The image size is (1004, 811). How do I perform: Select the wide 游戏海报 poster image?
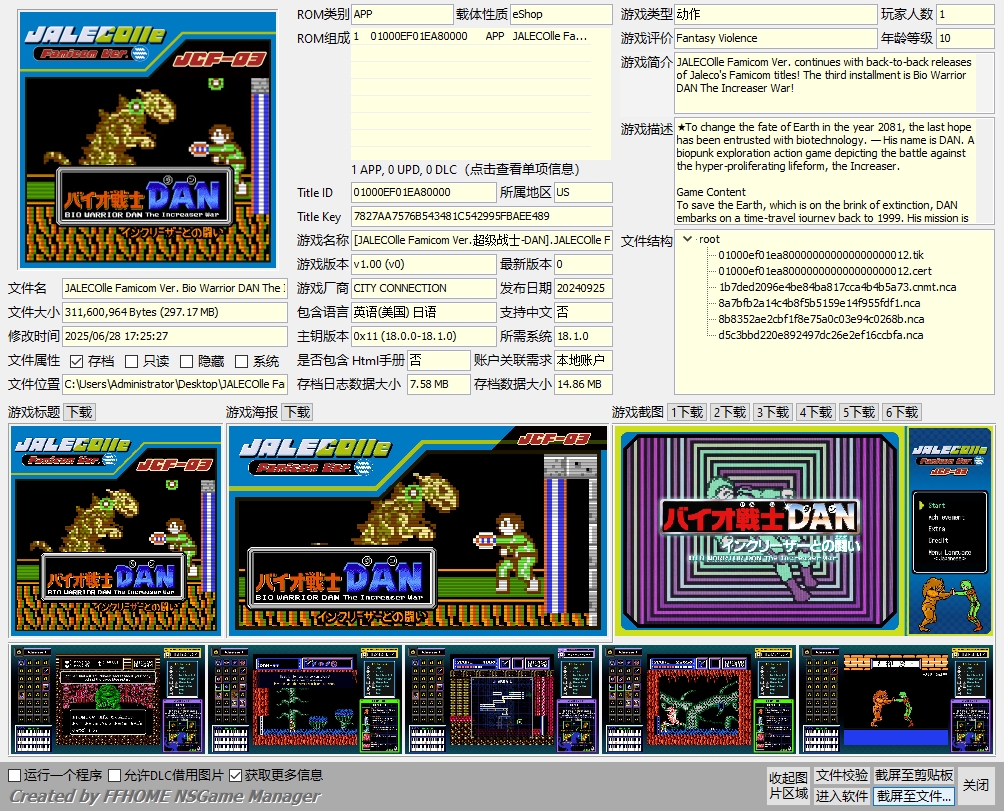[x=417, y=531]
